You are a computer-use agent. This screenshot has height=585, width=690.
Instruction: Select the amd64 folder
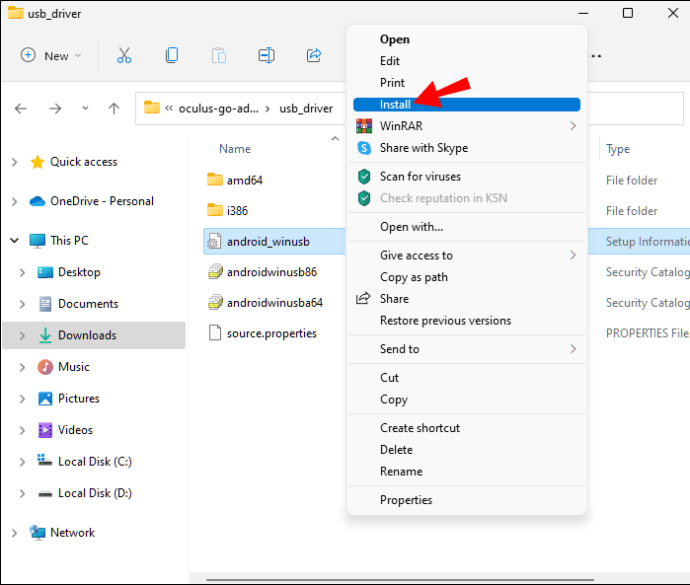(x=244, y=180)
